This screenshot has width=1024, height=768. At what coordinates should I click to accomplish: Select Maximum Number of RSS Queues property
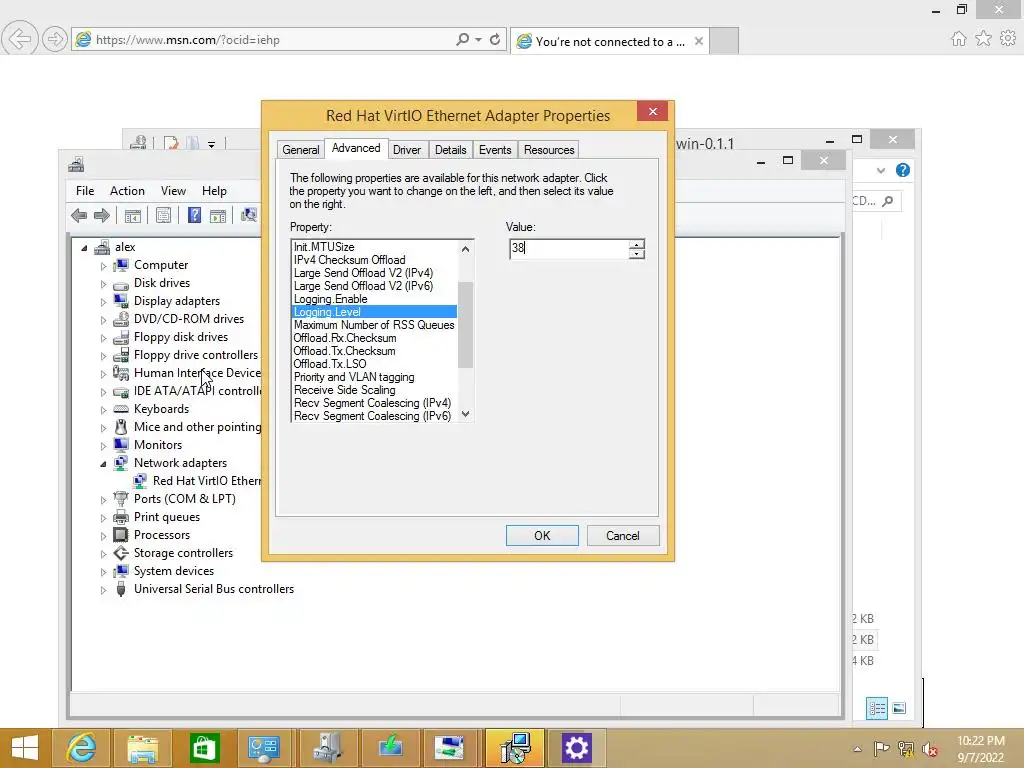click(x=374, y=325)
